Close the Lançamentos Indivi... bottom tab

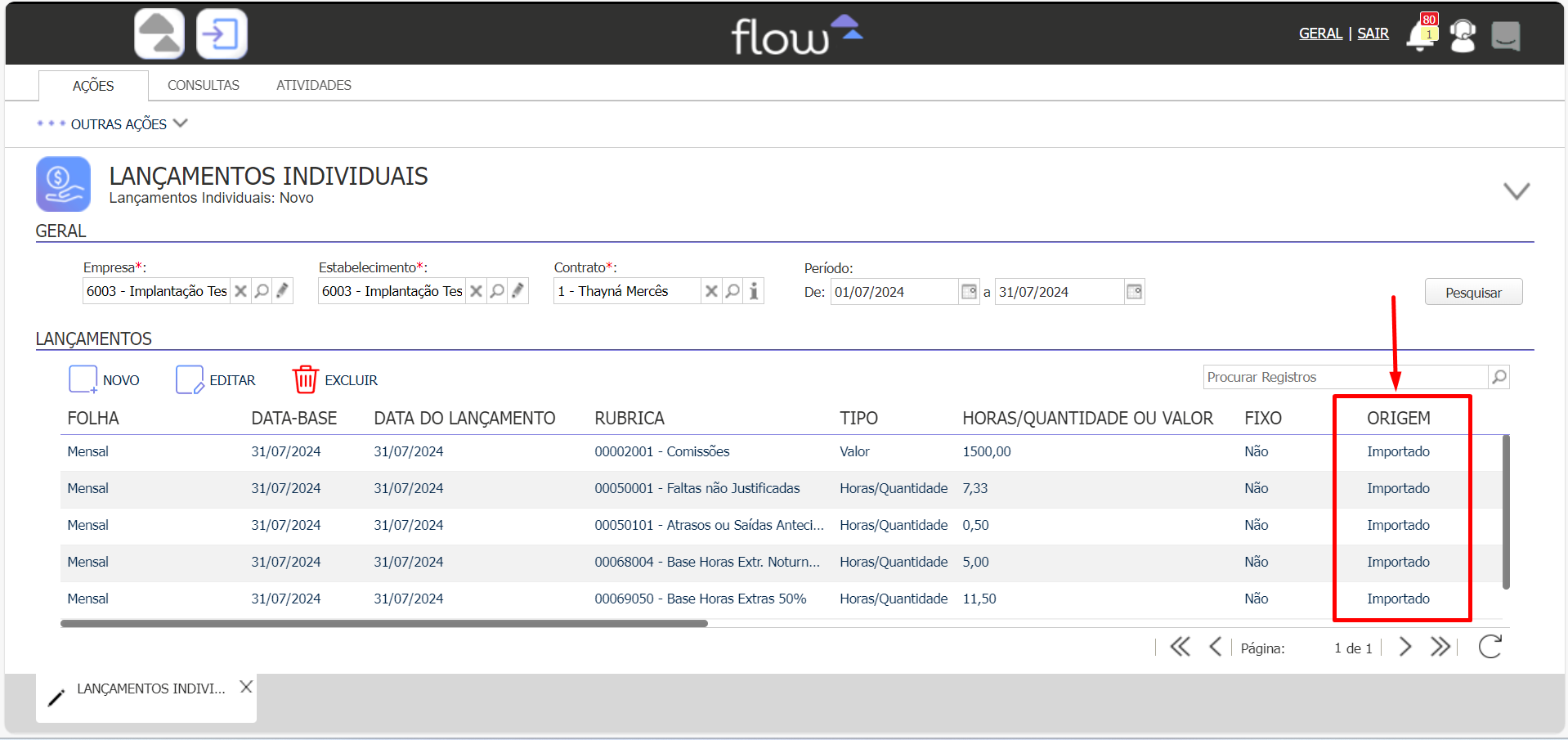coord(246,687)
